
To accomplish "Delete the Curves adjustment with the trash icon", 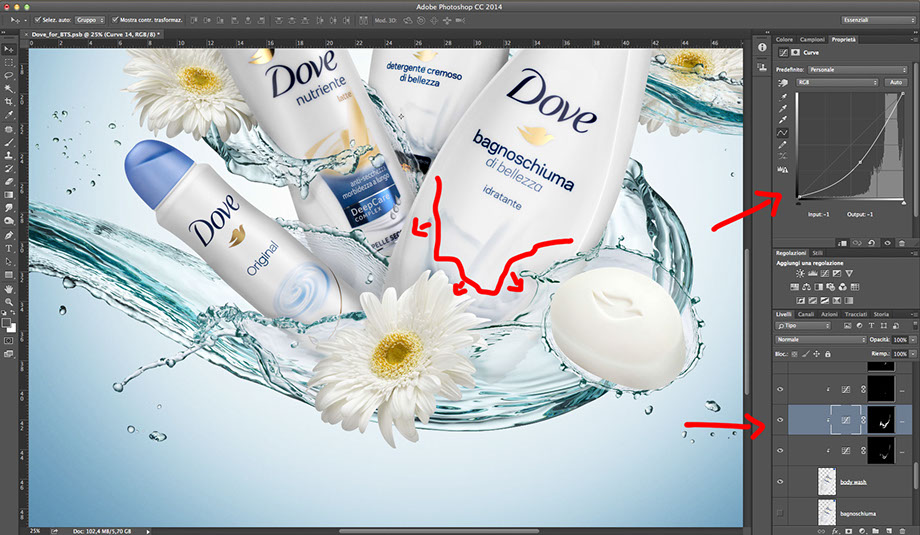I will click(902, 243).
